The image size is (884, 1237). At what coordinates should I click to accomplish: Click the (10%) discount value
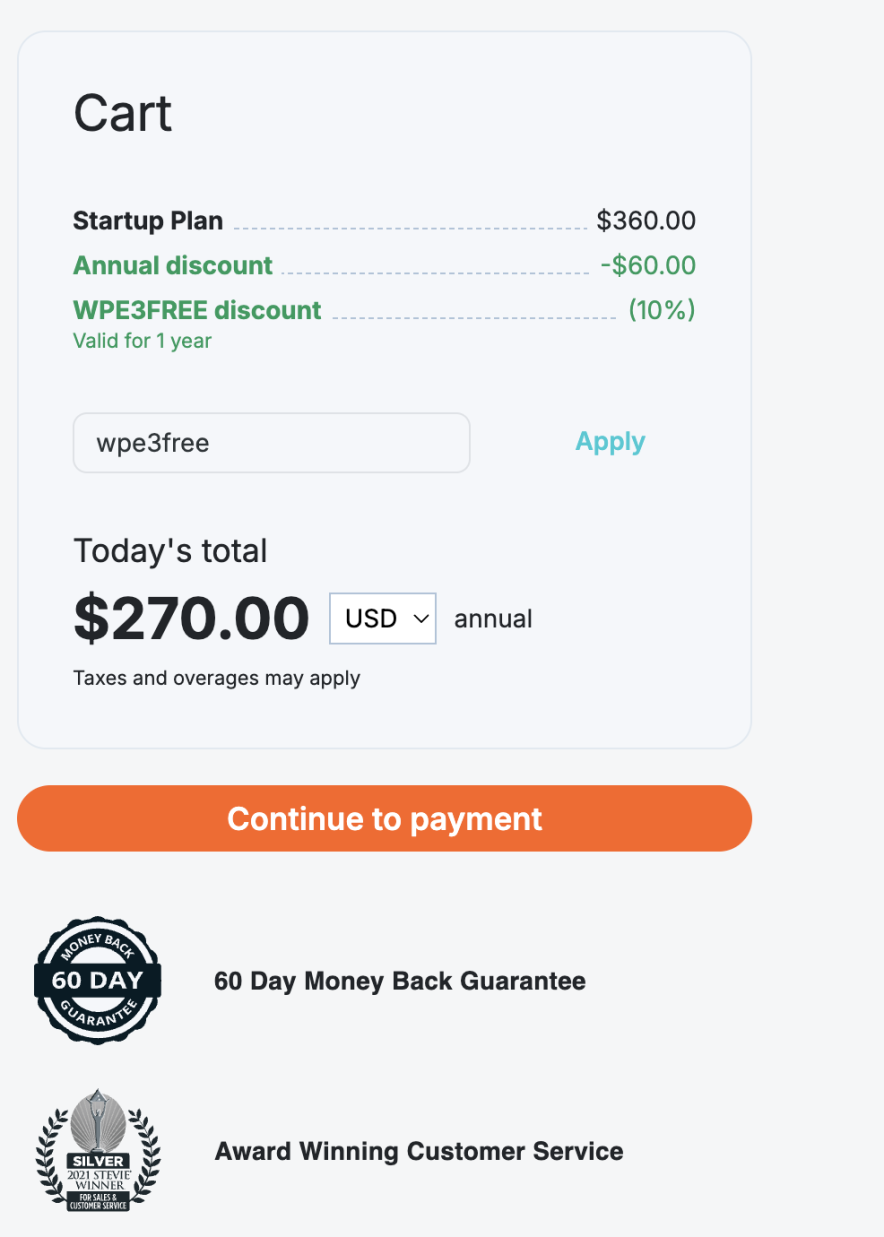[x=661, y=310]
